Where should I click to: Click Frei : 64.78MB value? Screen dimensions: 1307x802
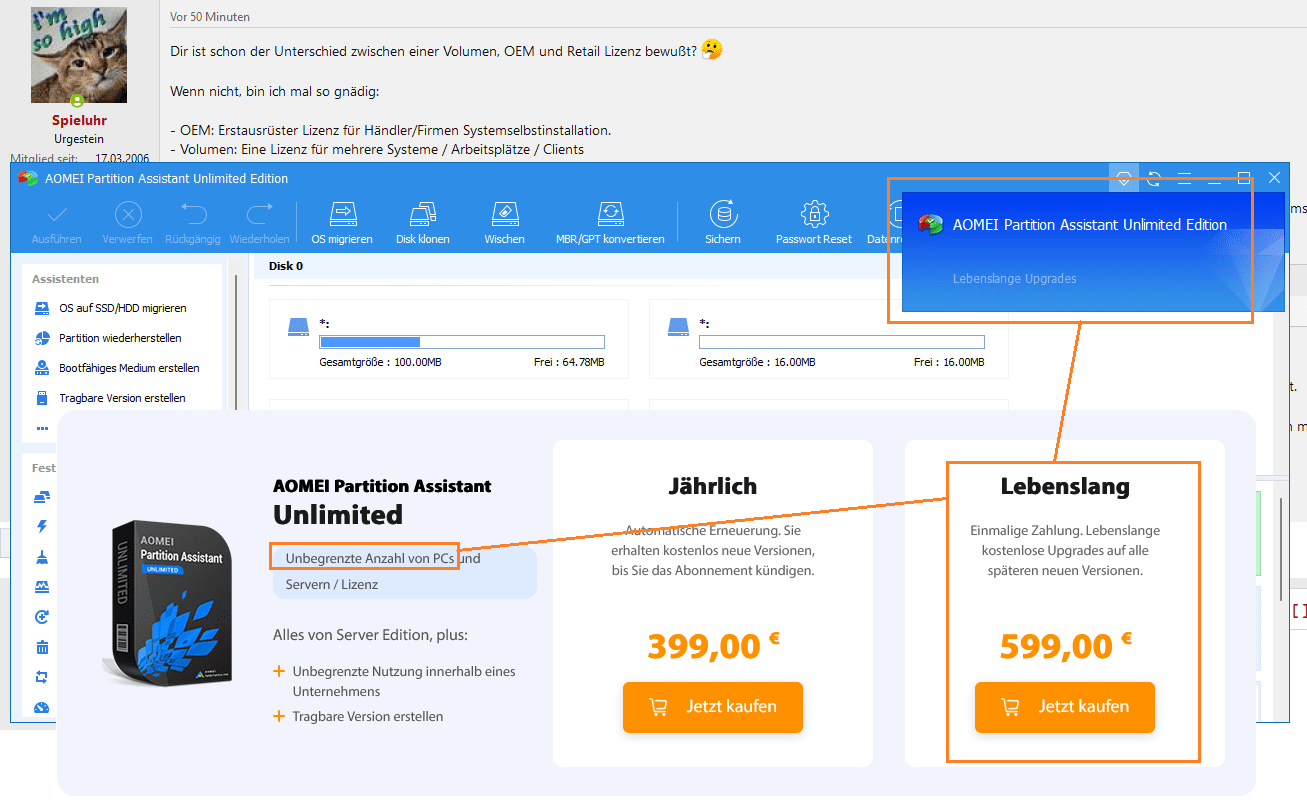coord(569,362)
